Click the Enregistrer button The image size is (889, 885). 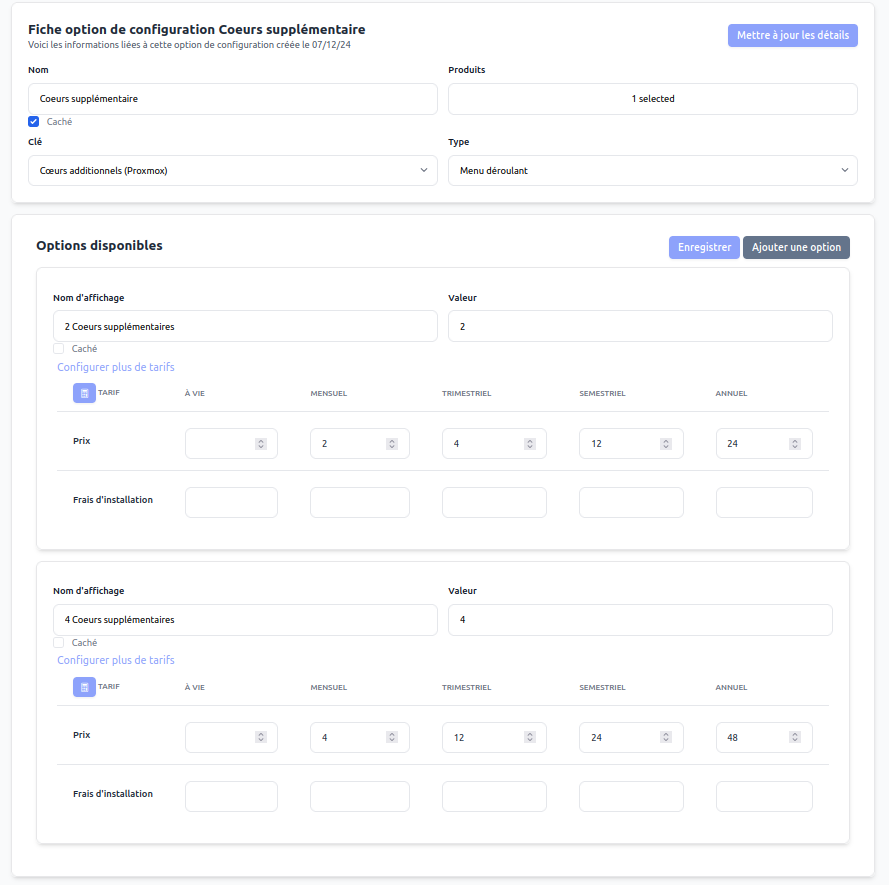point(704,247)
